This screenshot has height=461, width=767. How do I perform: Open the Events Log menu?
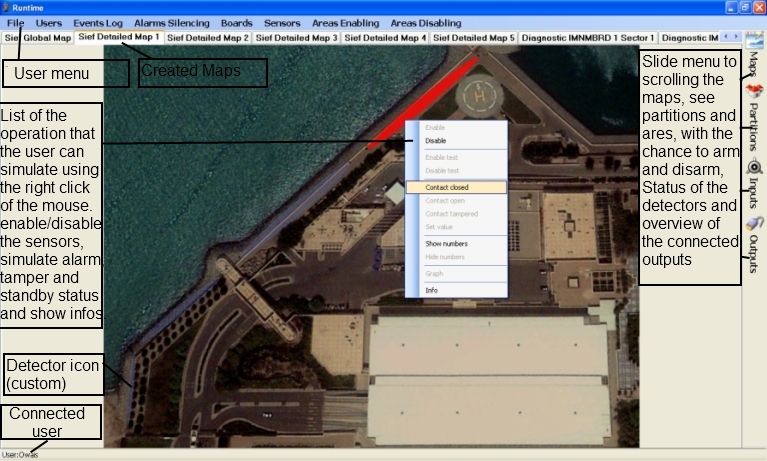tap(97, 22)
